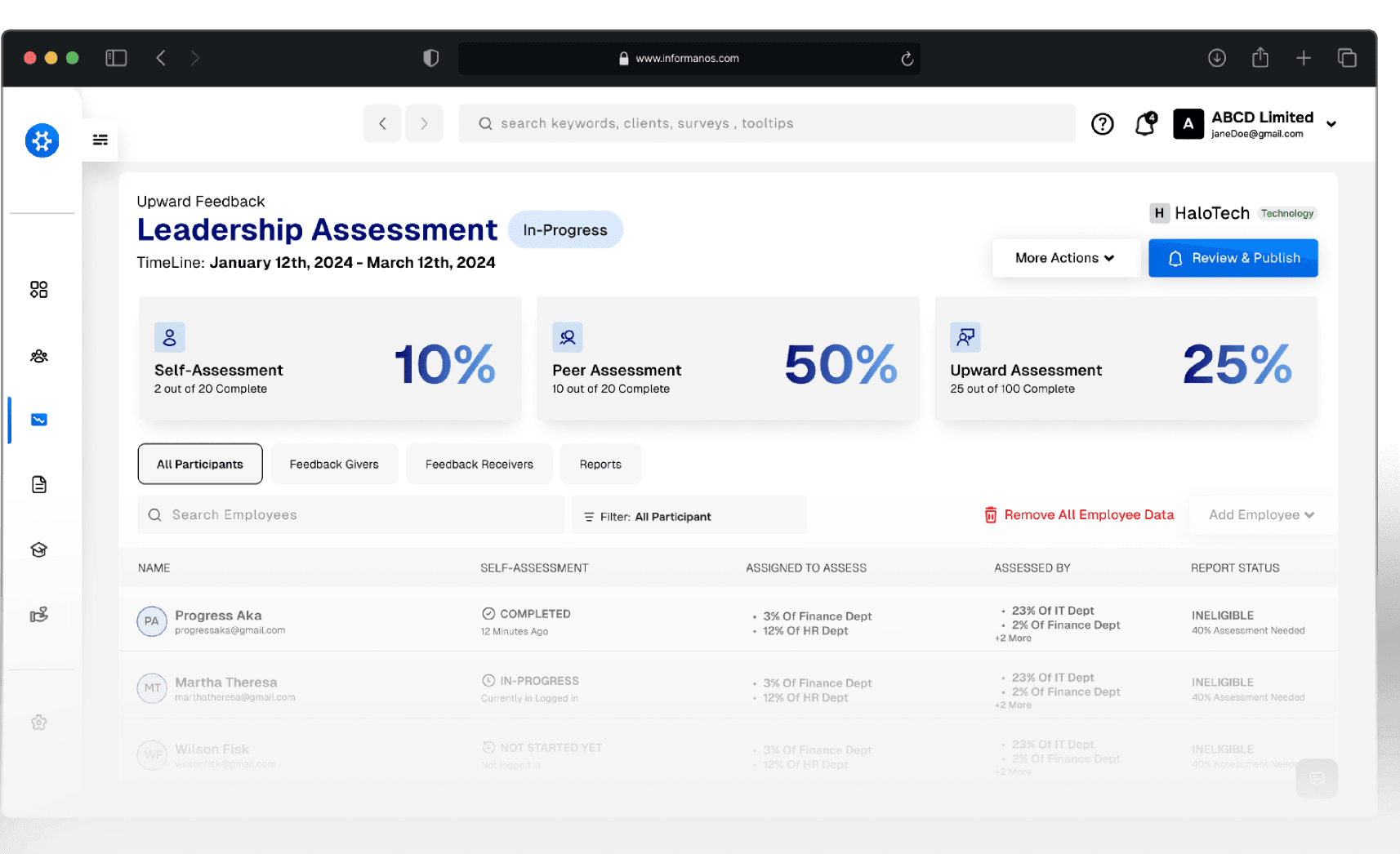Open Help via the question mark icon
The height and width of the screenshot is (854, 1400).
(x=1102, y=124)
